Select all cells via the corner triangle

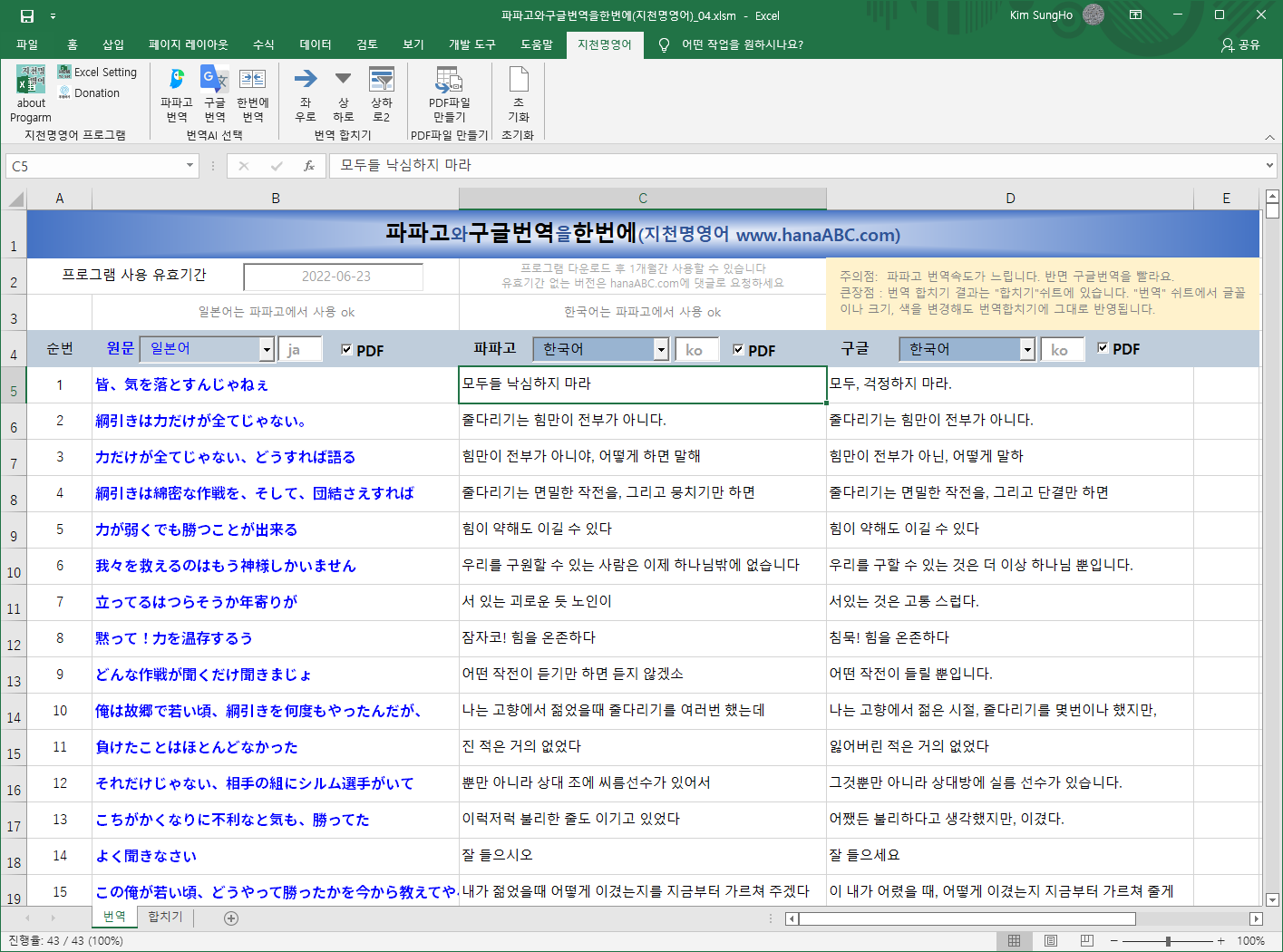[15, 199]
